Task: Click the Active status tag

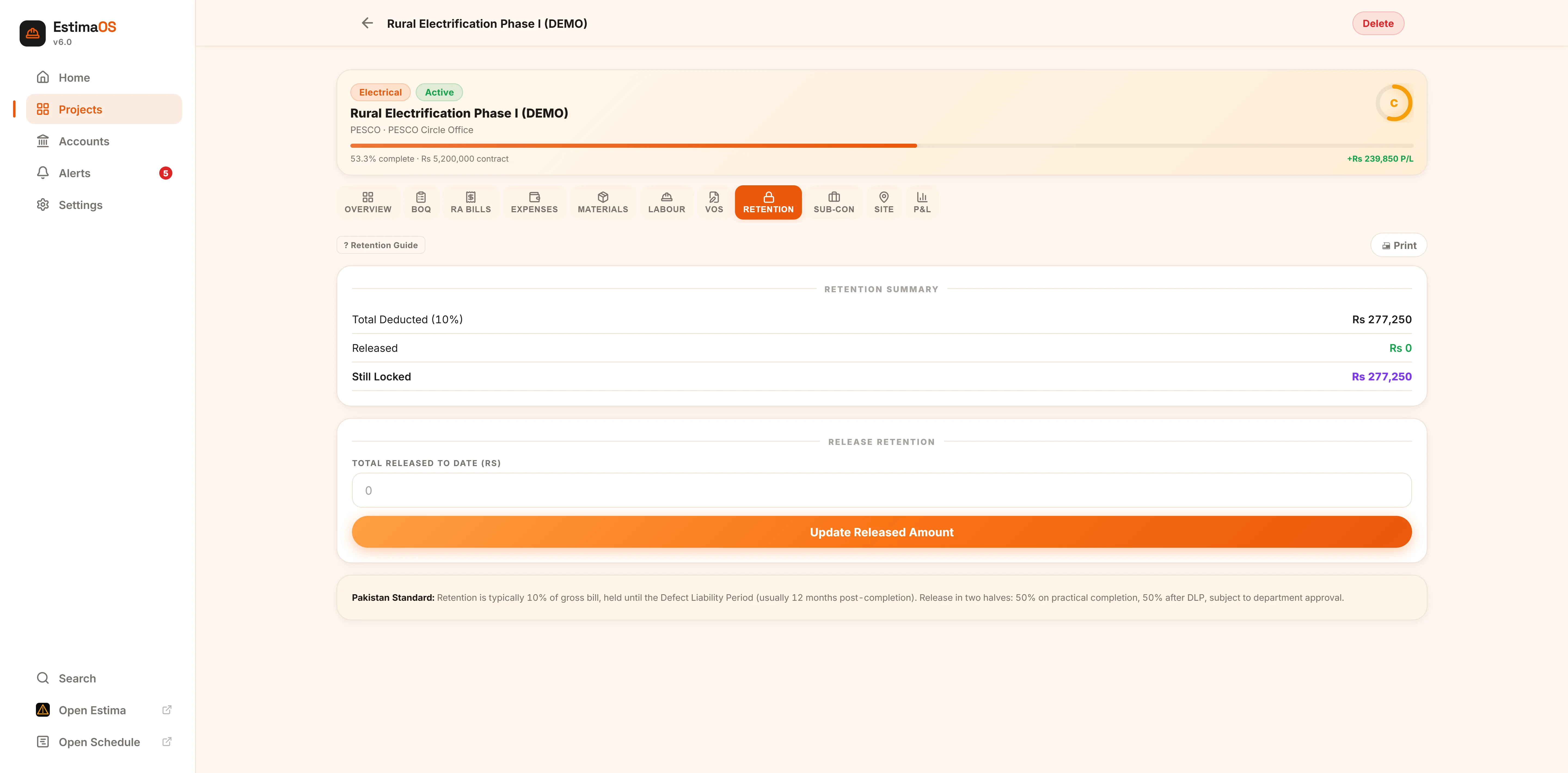Action: 439,93
